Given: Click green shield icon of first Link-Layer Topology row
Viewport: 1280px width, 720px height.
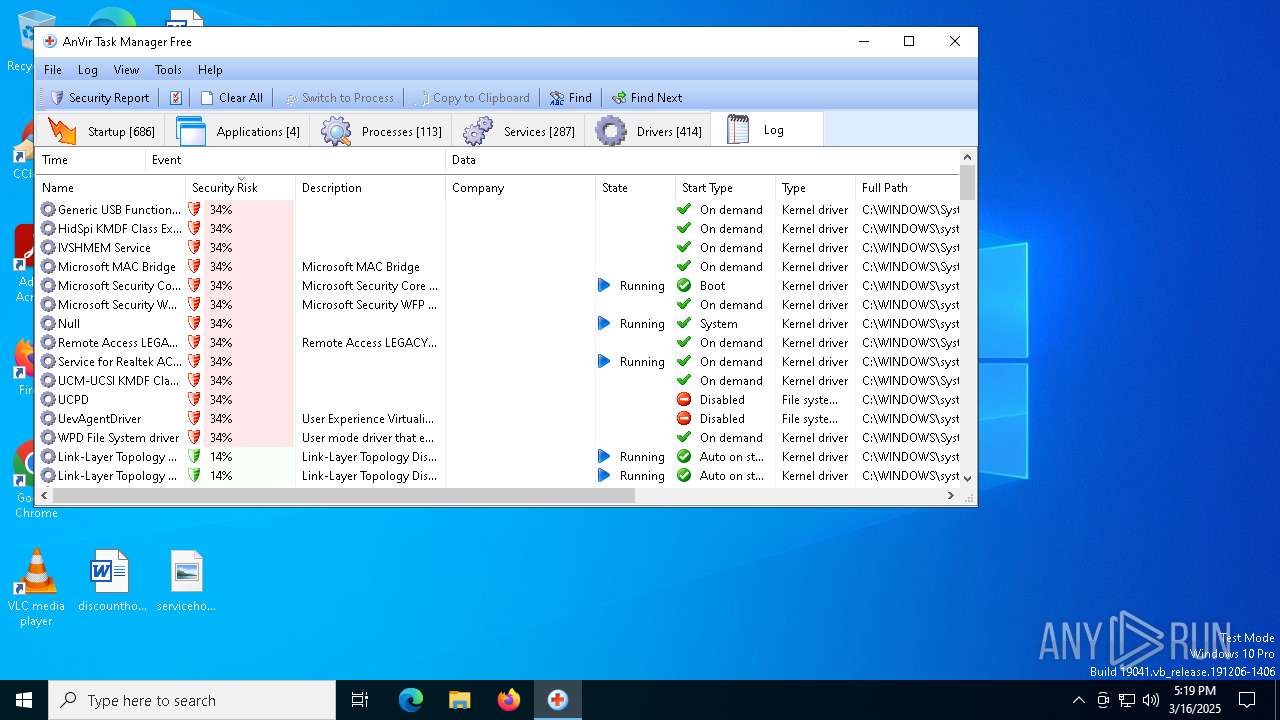Looking at the screenshot, I should pyautogui.click(x=194, y=457).
